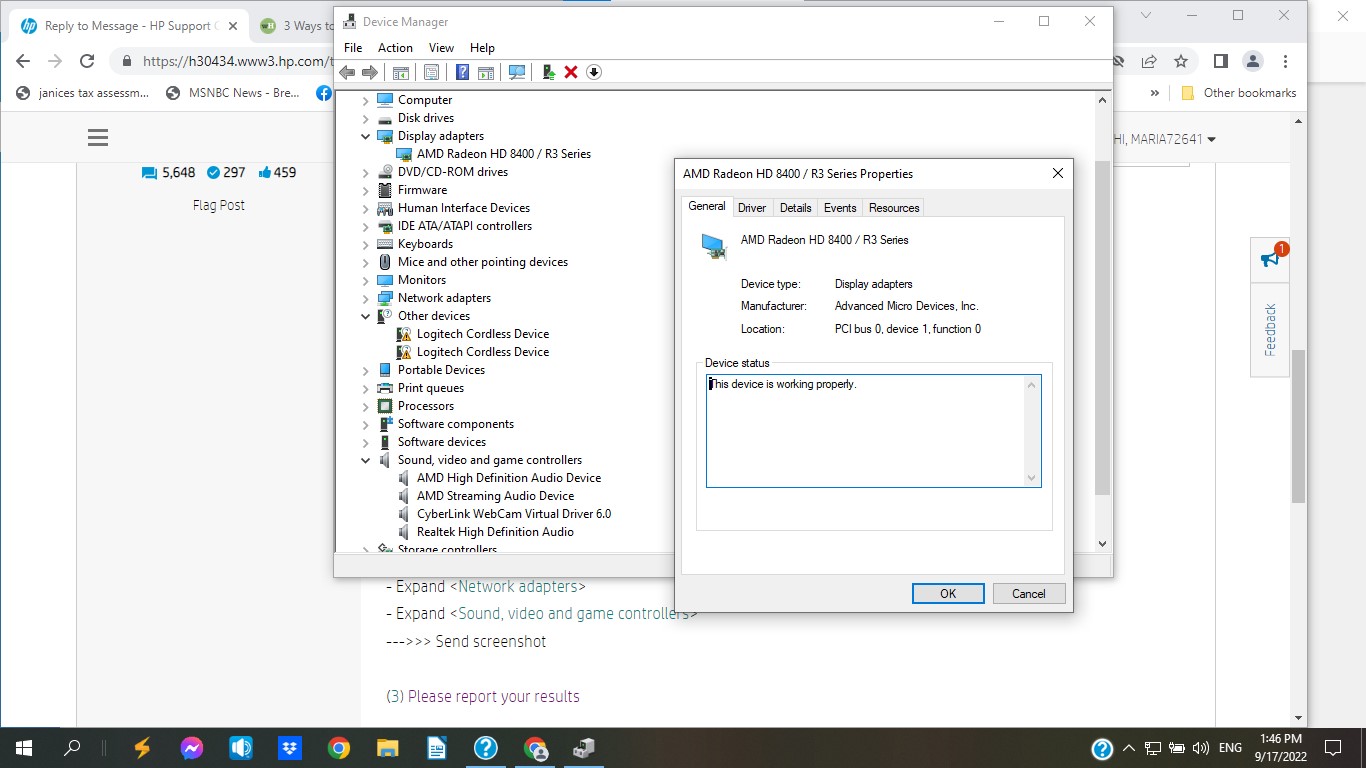Toggle the Show/Hide Console Tree toolbar icon
The image size is (1366, 768).
coord(400,71)
